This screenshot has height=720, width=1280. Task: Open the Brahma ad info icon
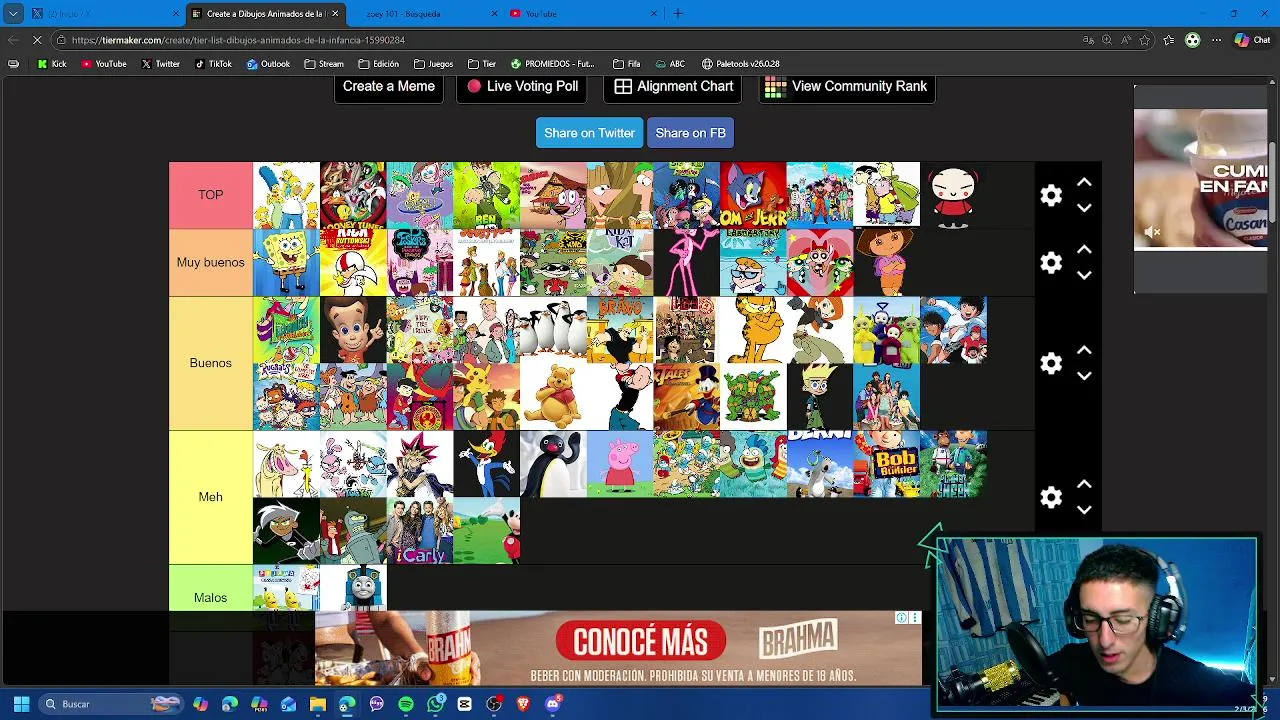(x=901, y=618)
